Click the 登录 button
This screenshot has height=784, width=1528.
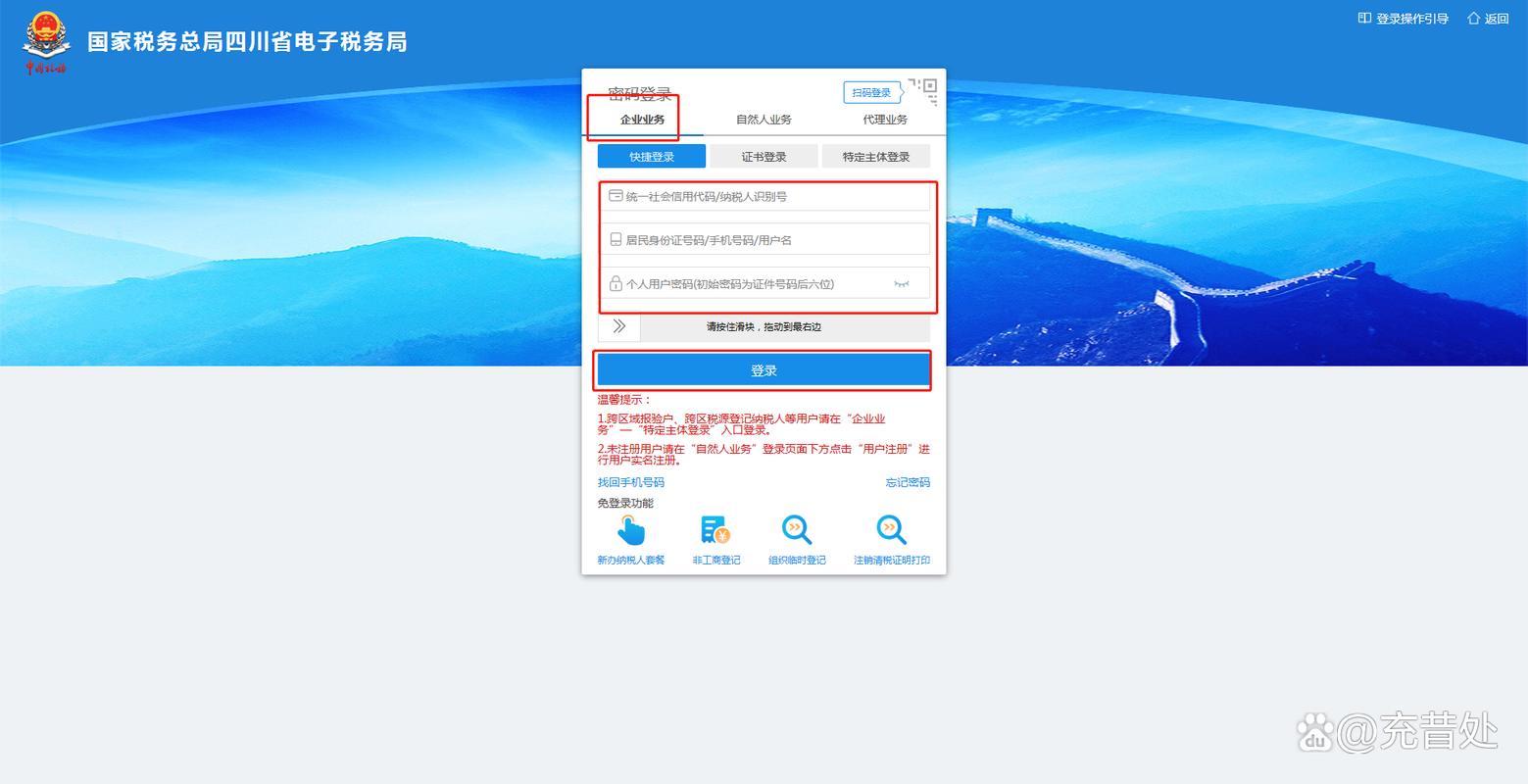pos(764,369)
